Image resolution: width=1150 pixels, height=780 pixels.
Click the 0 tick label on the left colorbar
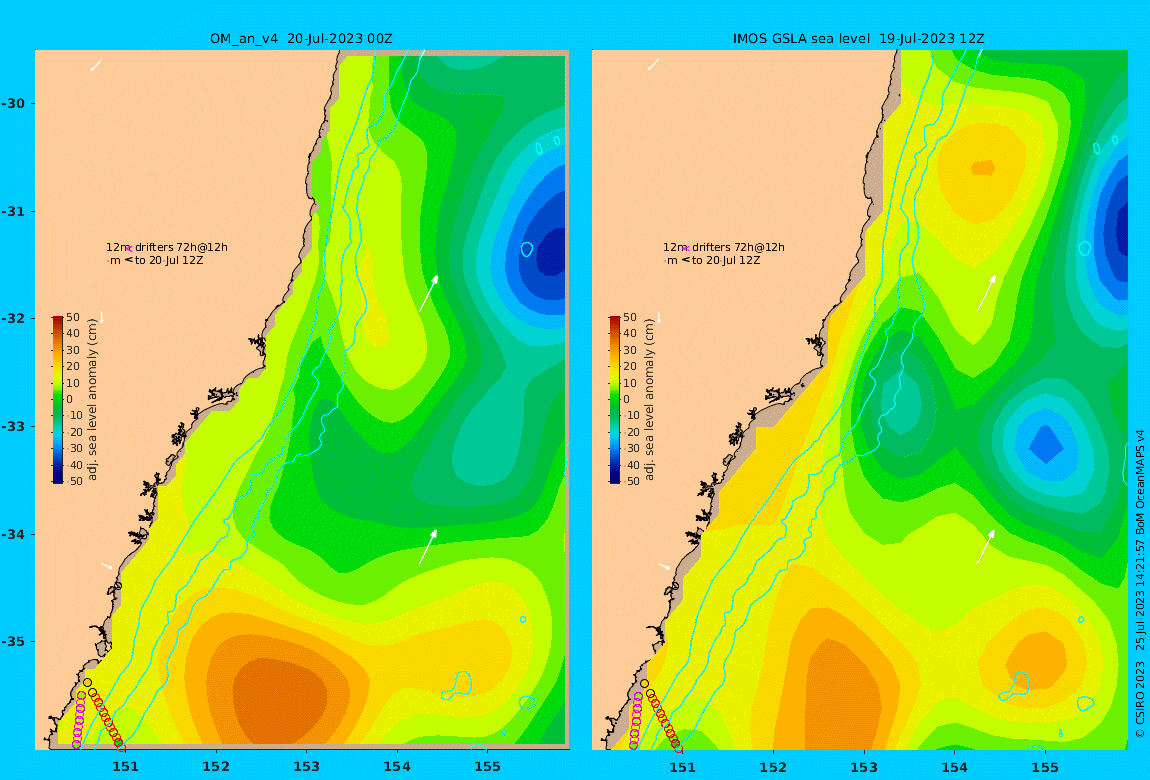click(70, 400)
